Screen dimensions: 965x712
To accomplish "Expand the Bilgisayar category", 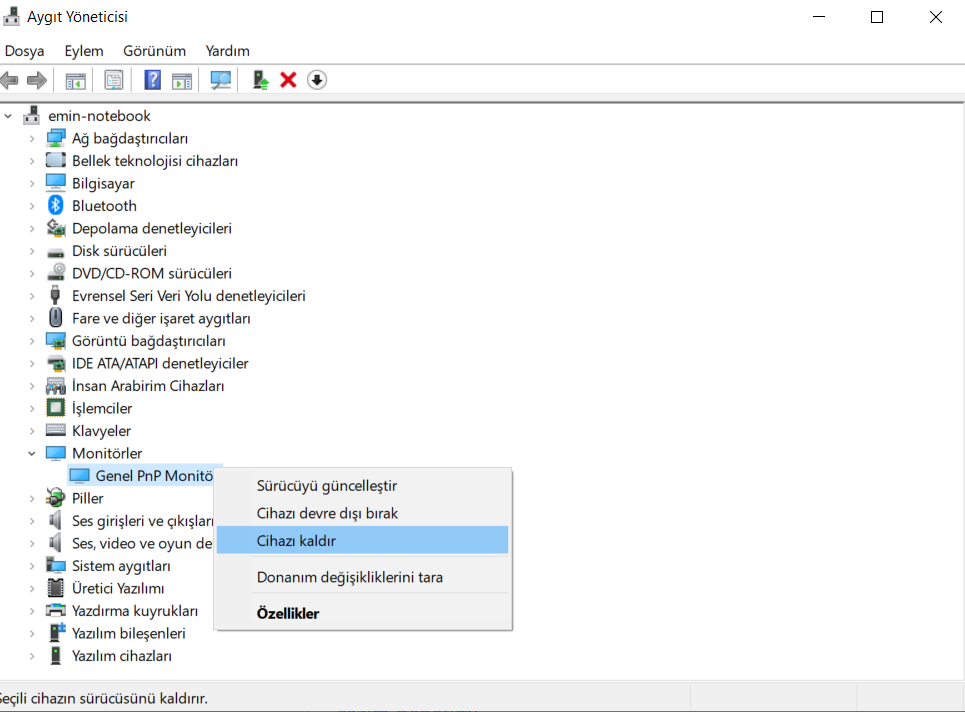I will pos(32,183).
